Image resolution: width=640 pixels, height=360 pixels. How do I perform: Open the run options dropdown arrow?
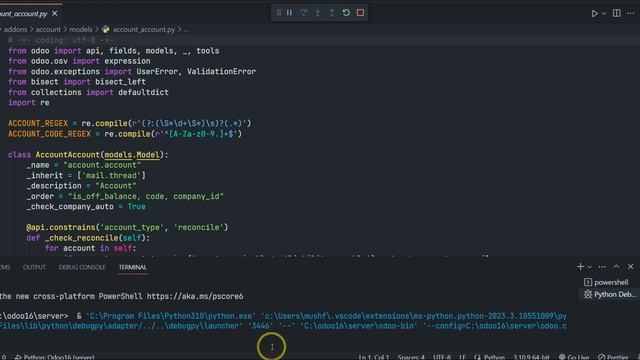coord(604,13)
